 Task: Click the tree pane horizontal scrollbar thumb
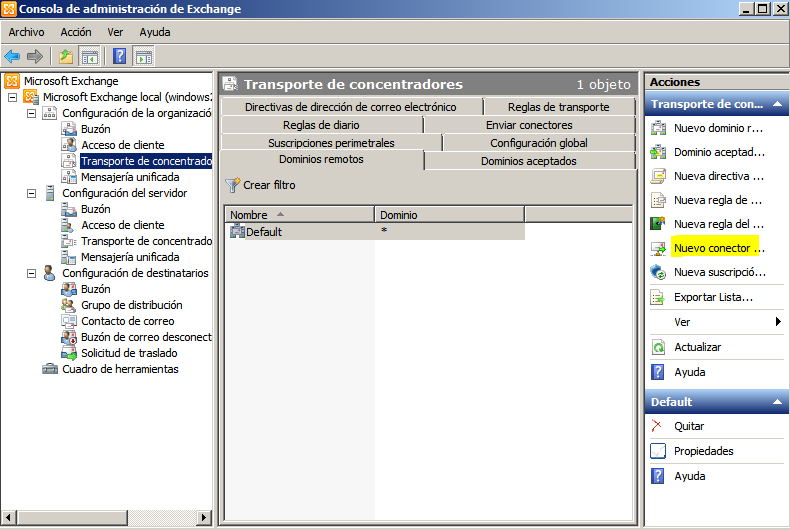(x=73, y=517)
